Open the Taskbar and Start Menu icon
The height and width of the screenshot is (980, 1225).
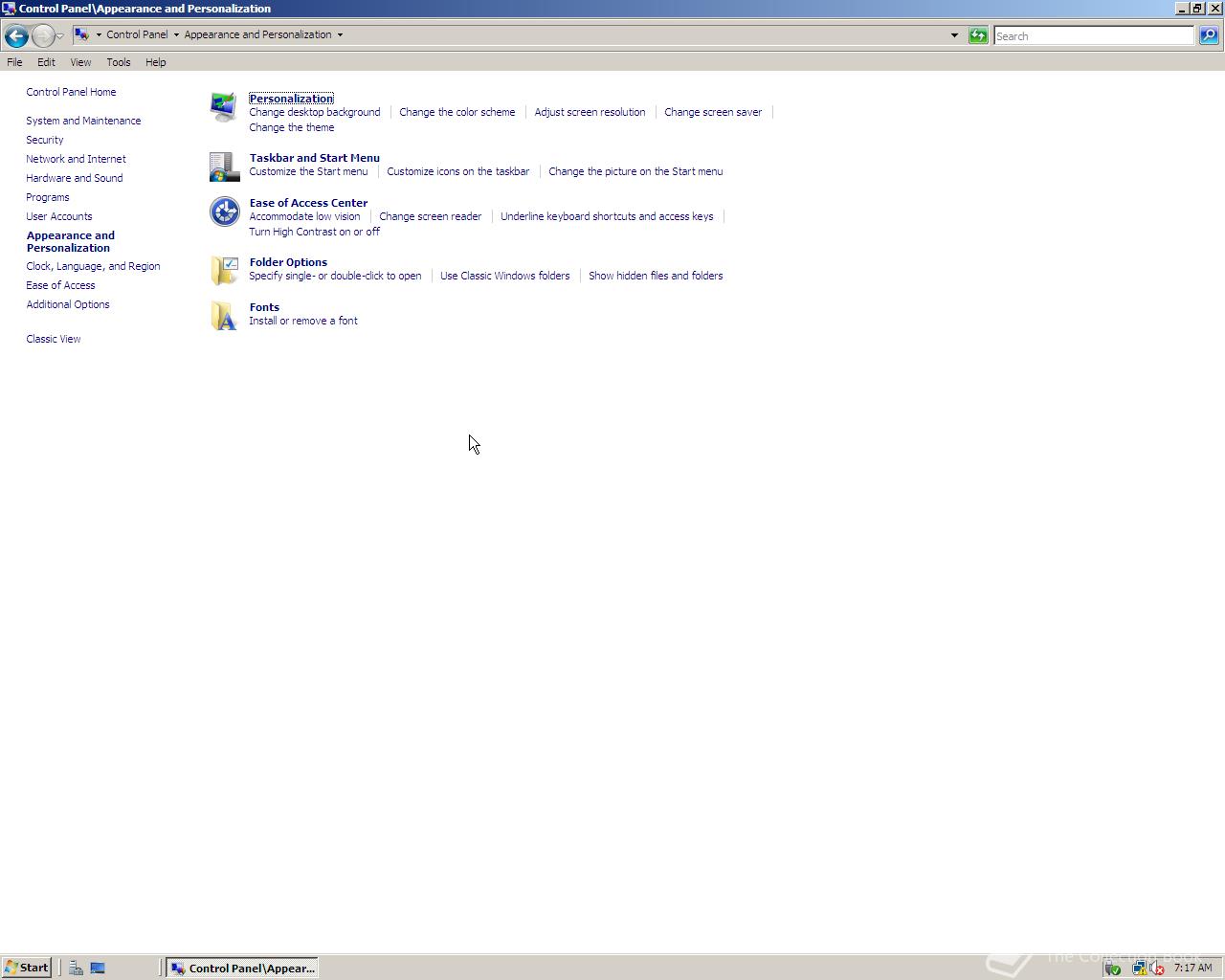(224, 167)
